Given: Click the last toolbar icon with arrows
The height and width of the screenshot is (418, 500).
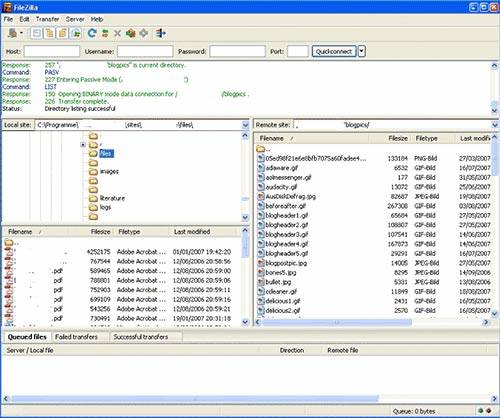Looking at the screenshot, I should coord(161,33).
